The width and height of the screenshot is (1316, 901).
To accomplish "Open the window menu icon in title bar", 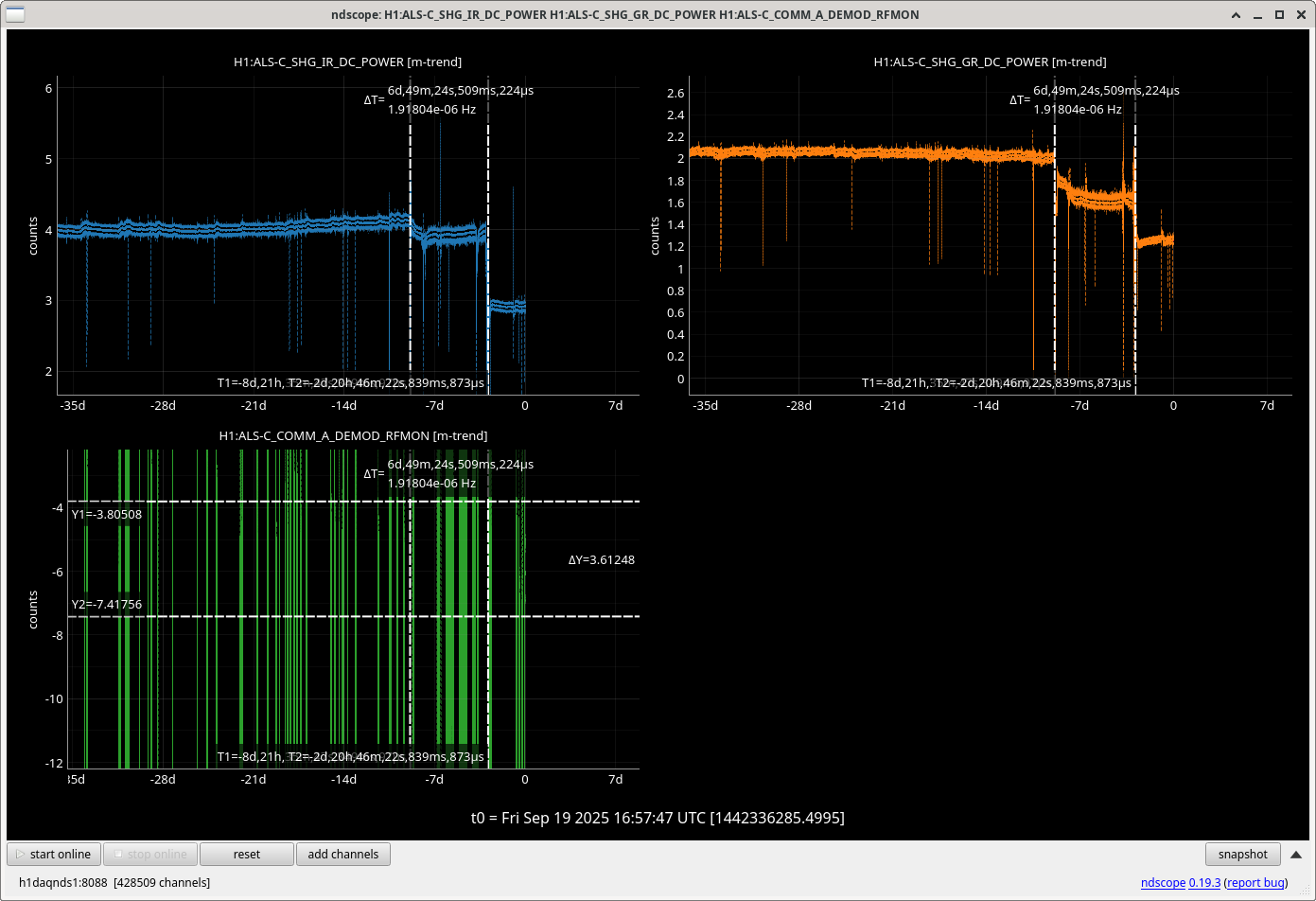I will (x=13, y=14).
